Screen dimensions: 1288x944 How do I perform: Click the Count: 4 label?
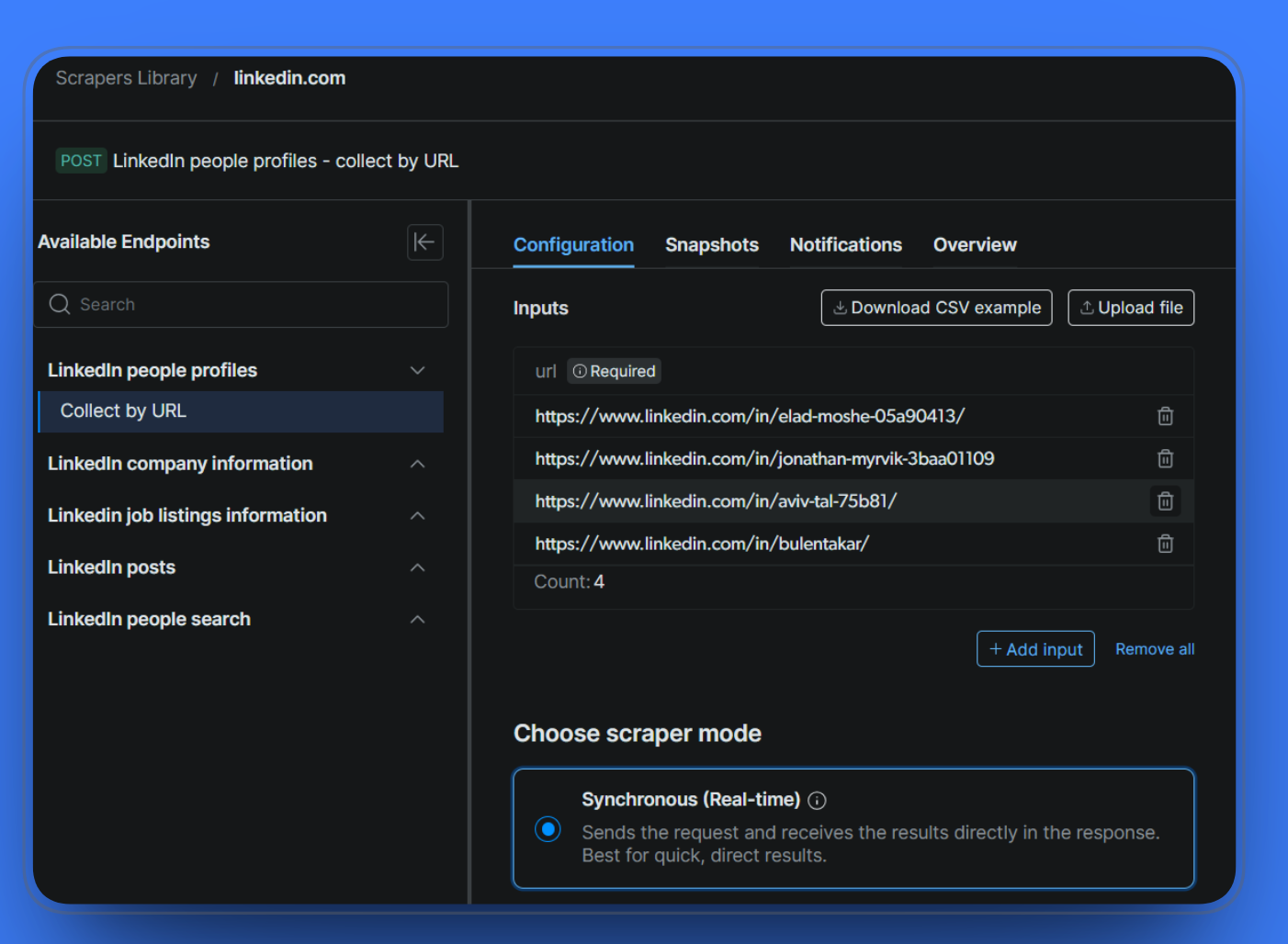pyautogui.click(x=570, y=582)
